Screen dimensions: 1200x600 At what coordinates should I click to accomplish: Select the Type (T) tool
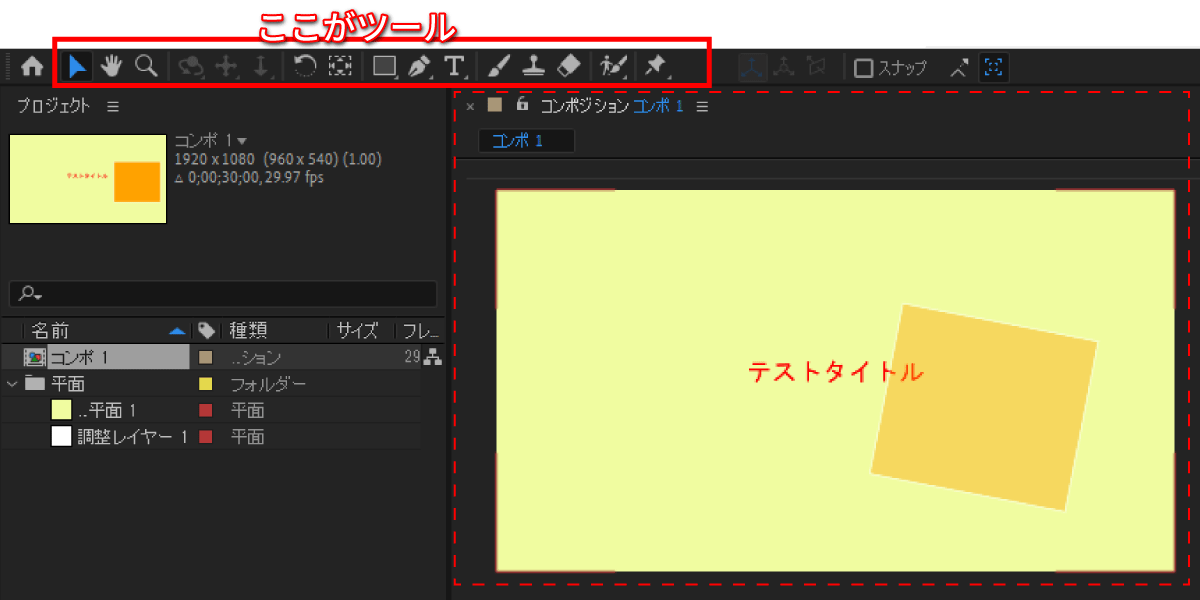tap(455, 67)
